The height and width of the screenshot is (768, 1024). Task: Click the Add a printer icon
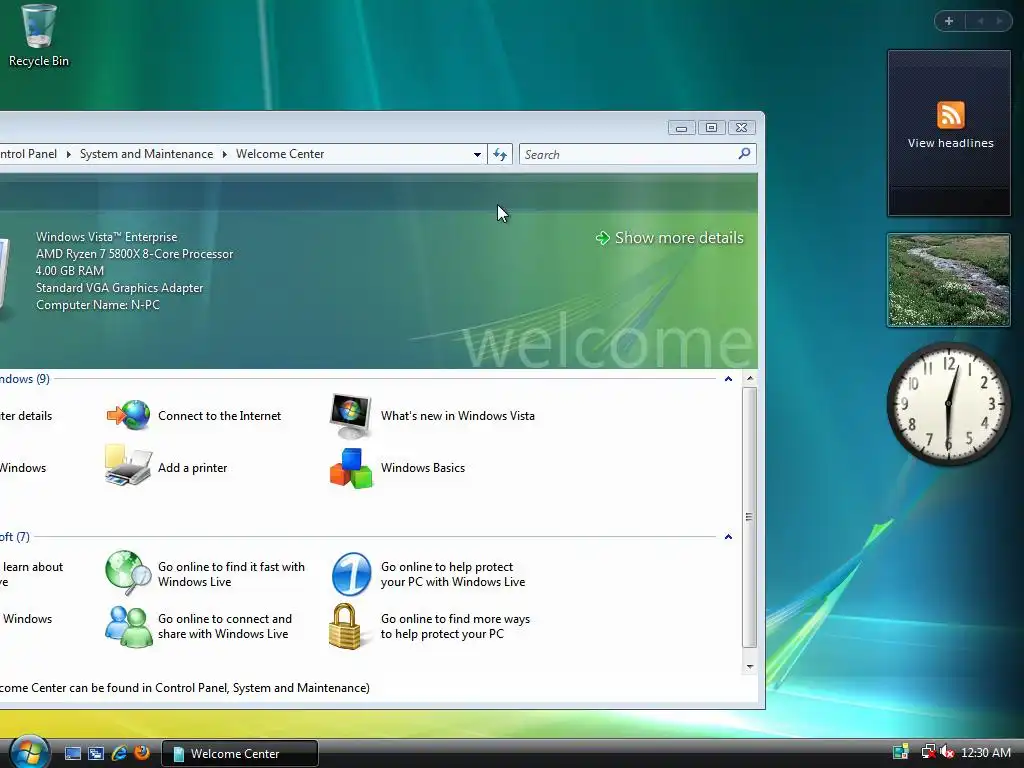[129, 466]
